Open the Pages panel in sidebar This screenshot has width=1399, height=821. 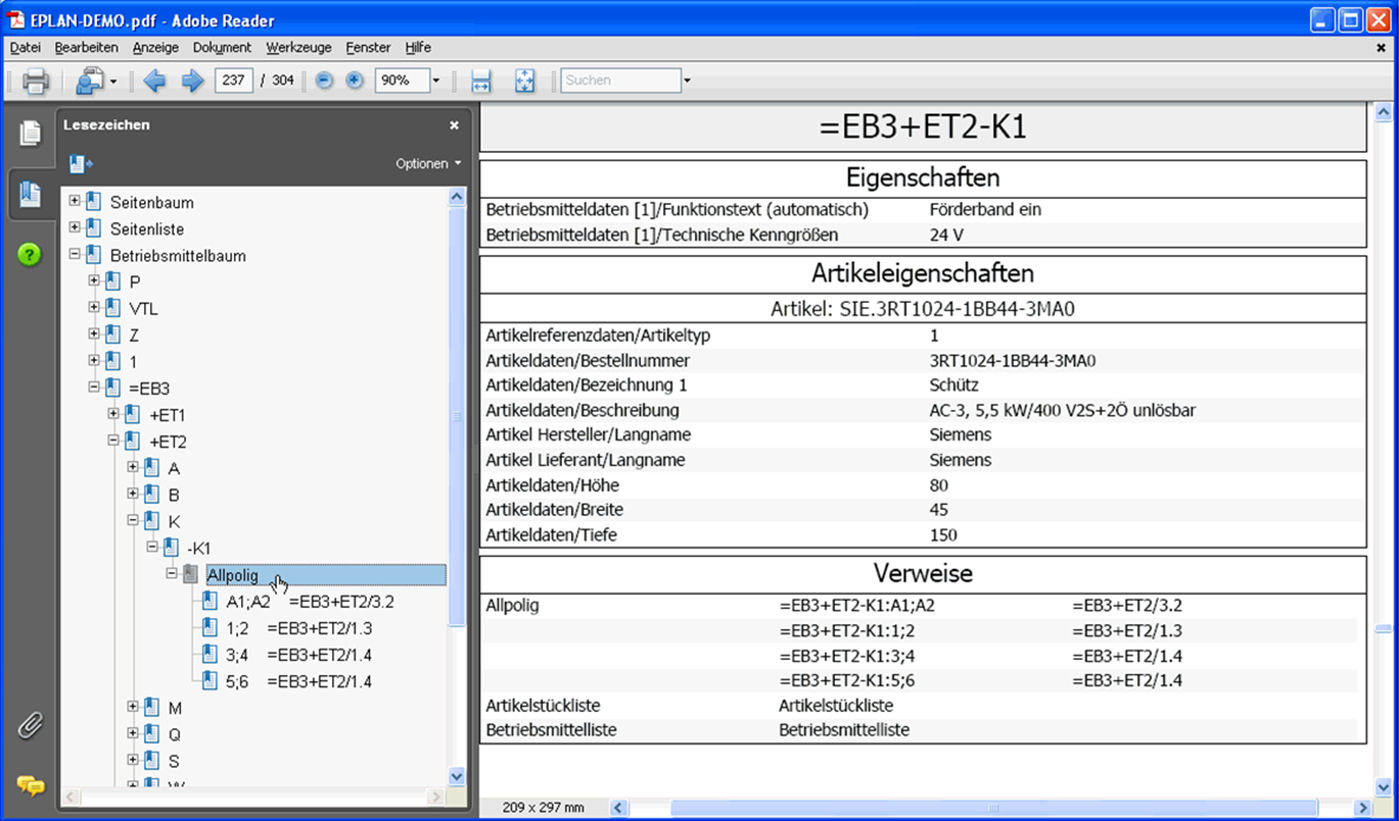tap(30, 132)
